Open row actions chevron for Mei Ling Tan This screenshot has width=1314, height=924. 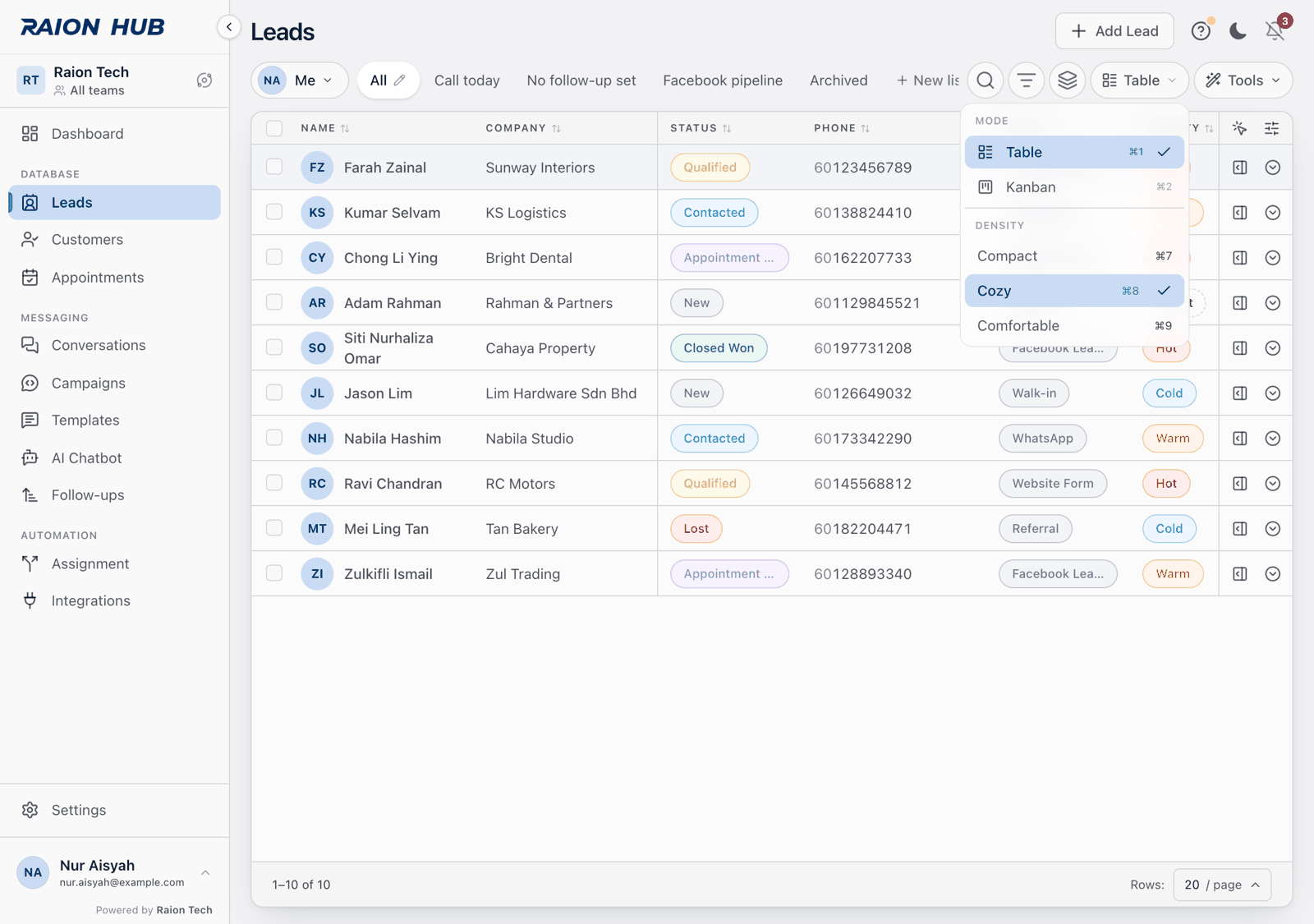(x=1273, y=529)
